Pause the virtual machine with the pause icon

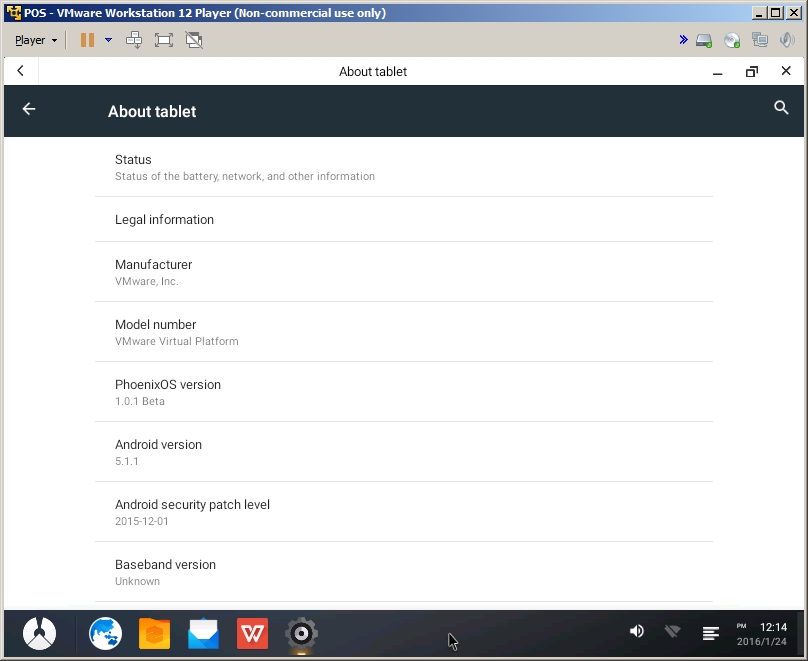point(87,40)
